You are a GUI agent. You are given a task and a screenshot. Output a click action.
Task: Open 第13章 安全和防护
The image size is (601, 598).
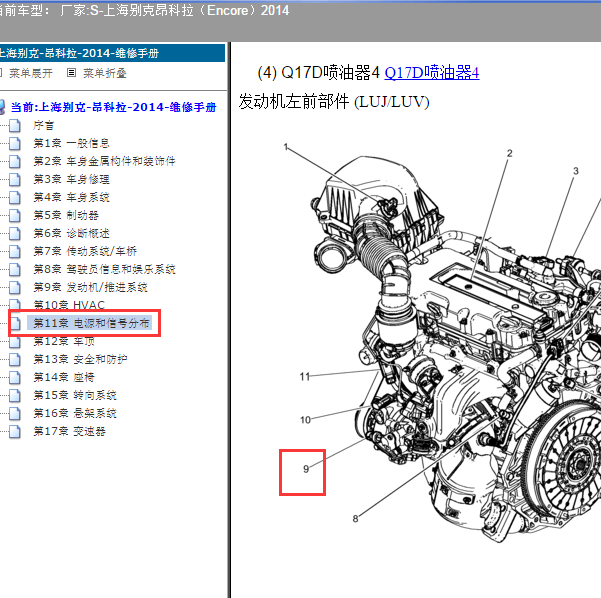coord(80,359)
